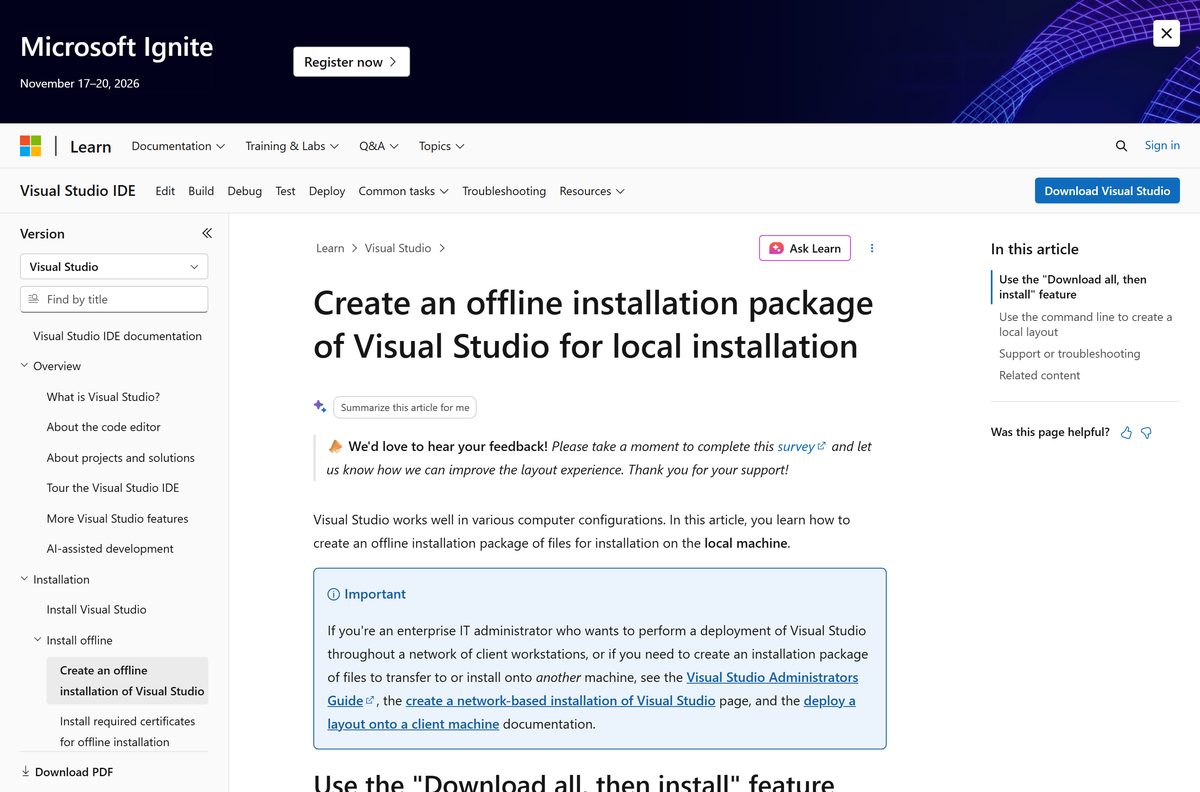Image resolution: width=1200 pixels, height=792 pixels.
Task: Open the Troubleshooting menu item
Action: (x=504, y=191)
